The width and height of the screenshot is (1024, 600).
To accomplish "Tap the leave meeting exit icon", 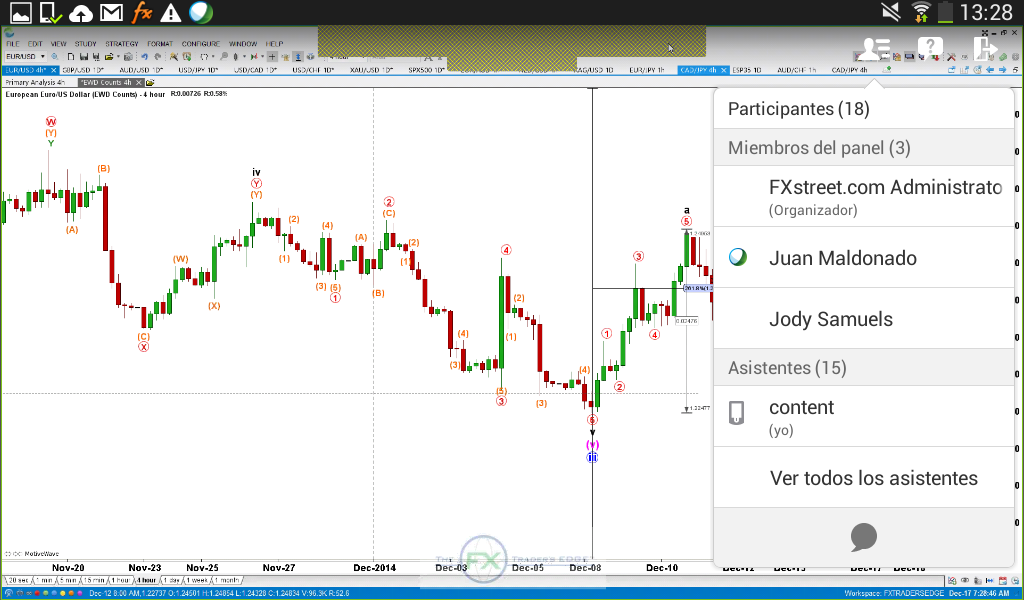I will [x=985, y=48].
